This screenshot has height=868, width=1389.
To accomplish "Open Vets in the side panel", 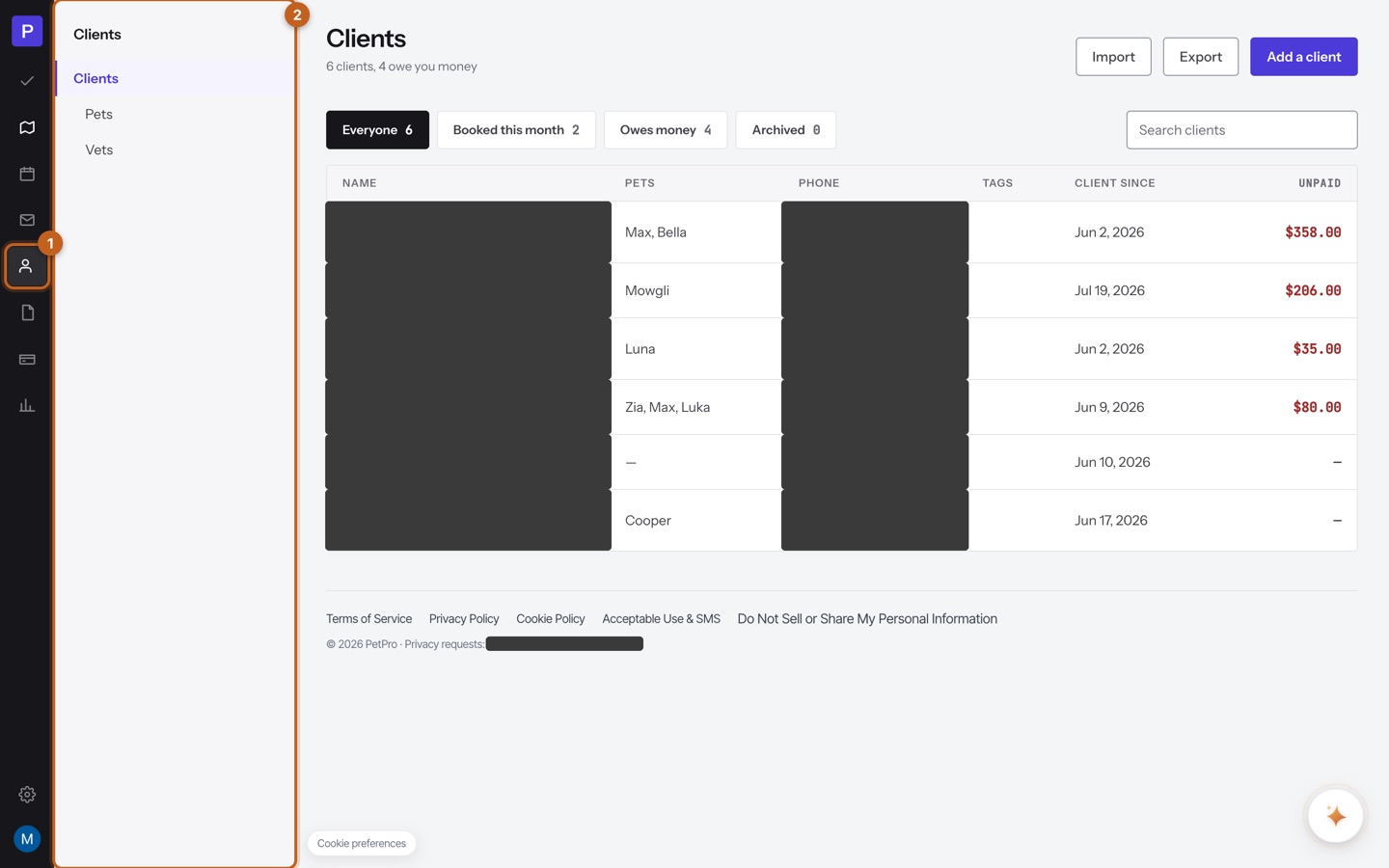I will tap(98, 149).
